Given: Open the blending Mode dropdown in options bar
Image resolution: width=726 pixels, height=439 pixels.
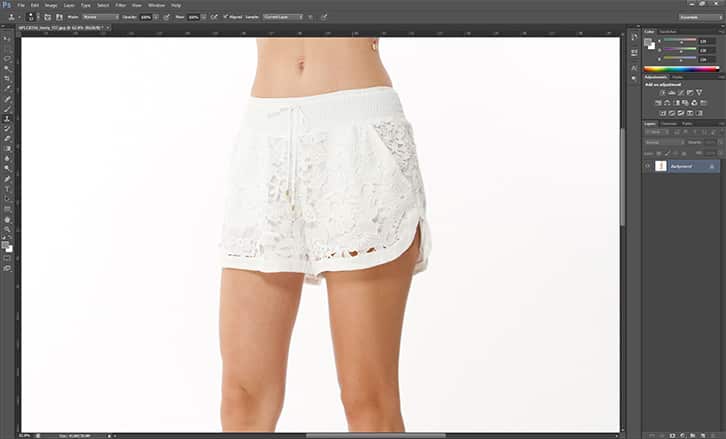Looking at the screenshot, I should click(x=100, y=17).
